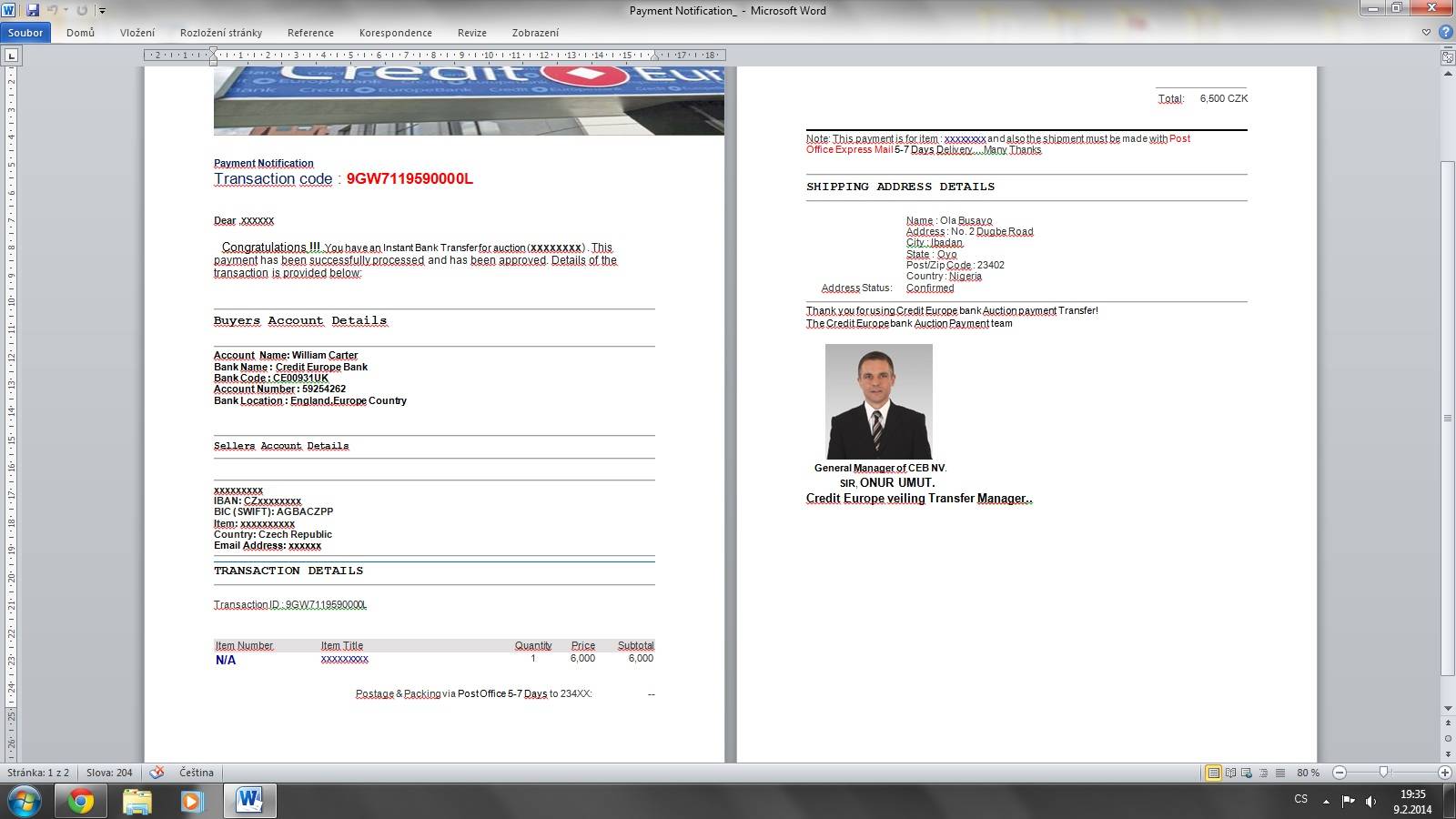
Task: Click the zoom out minus button
Action: point(1340,773)
